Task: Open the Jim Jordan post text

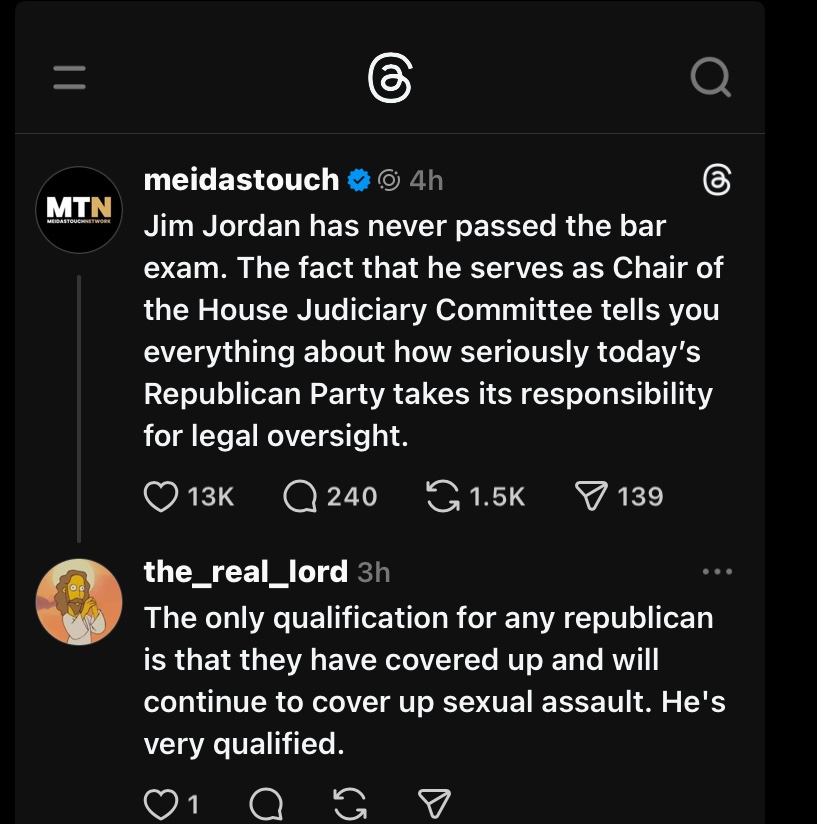Action: click(x=430, y=332)
